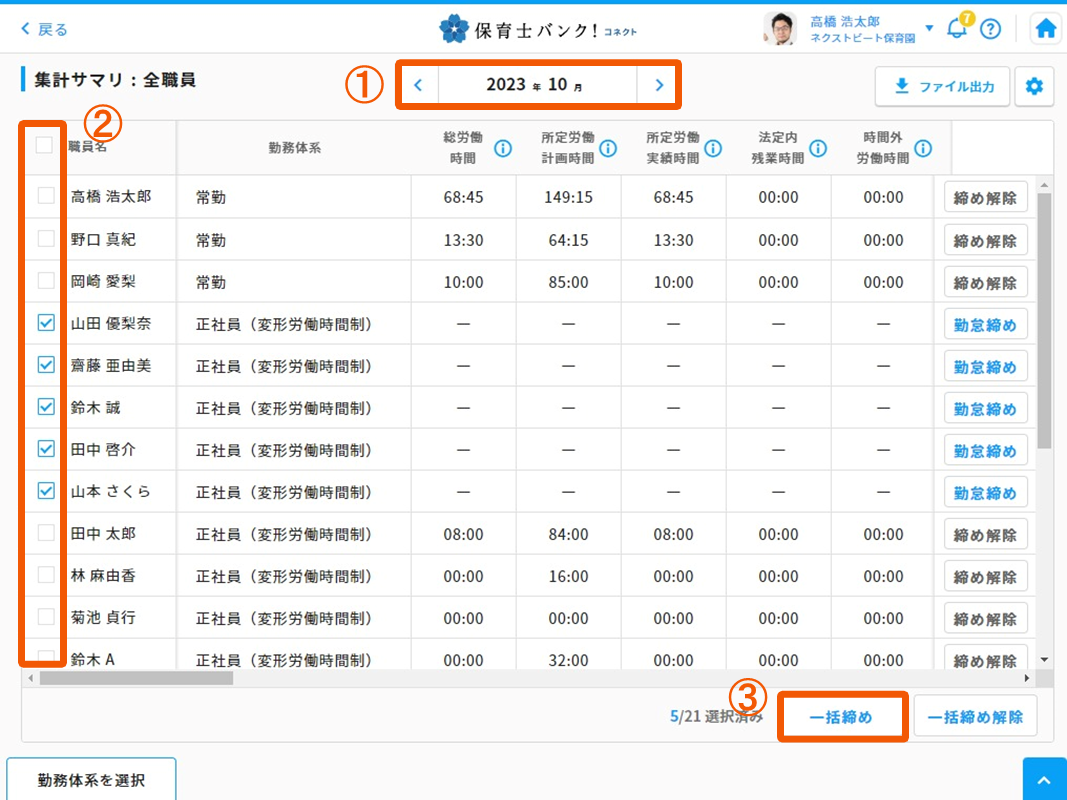Screen dimensions: 1067x800
Task: Click info icon next to 時間外労働時間
Action: tap(923, 149)
